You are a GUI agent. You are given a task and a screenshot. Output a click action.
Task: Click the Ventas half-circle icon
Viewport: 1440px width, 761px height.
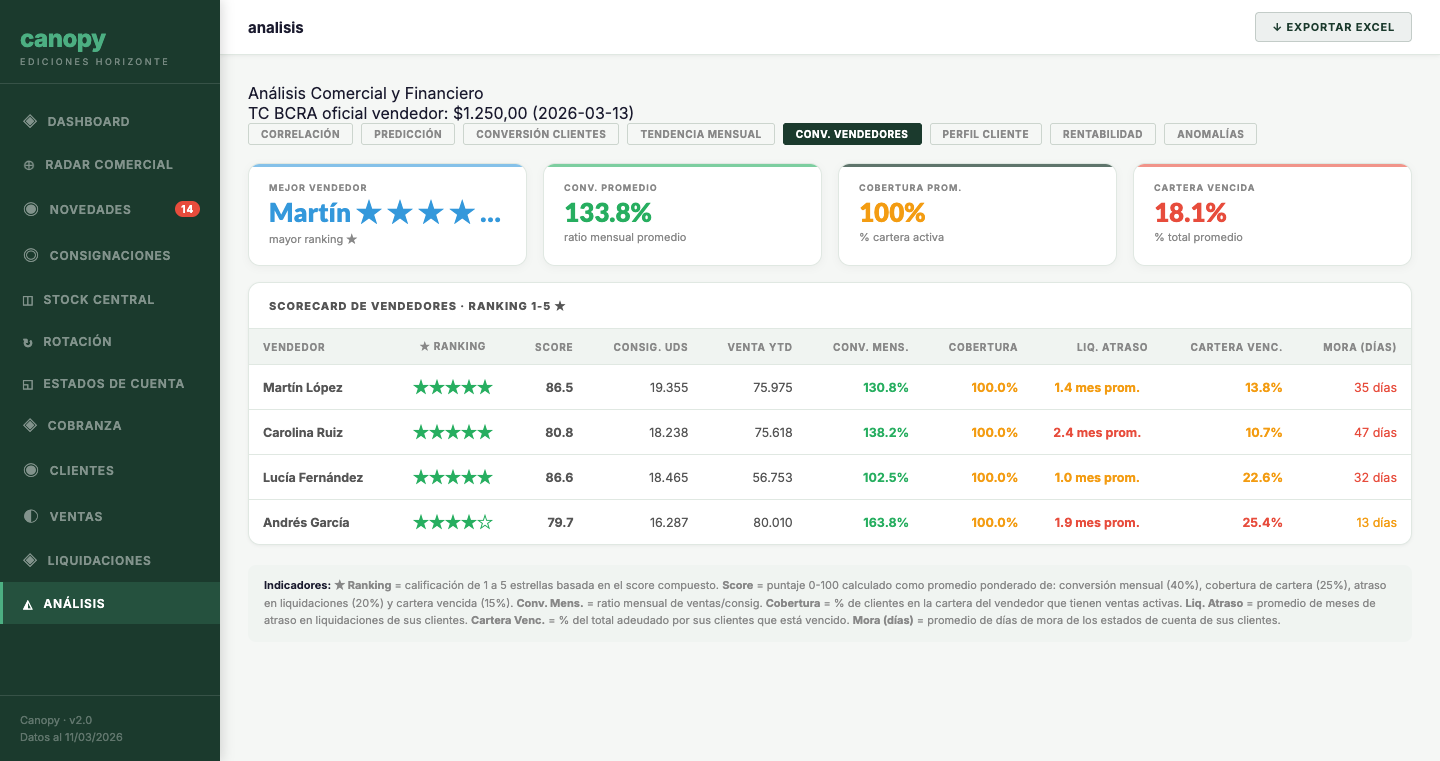(31, 517)
